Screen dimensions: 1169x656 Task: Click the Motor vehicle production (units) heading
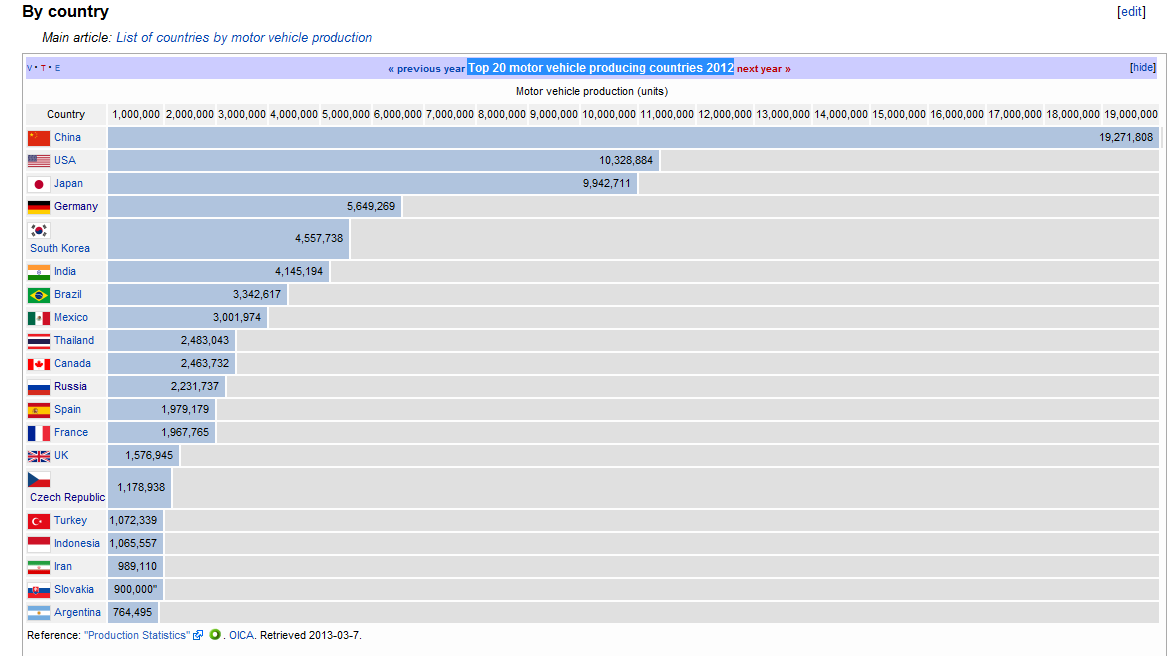click(592, 91)
